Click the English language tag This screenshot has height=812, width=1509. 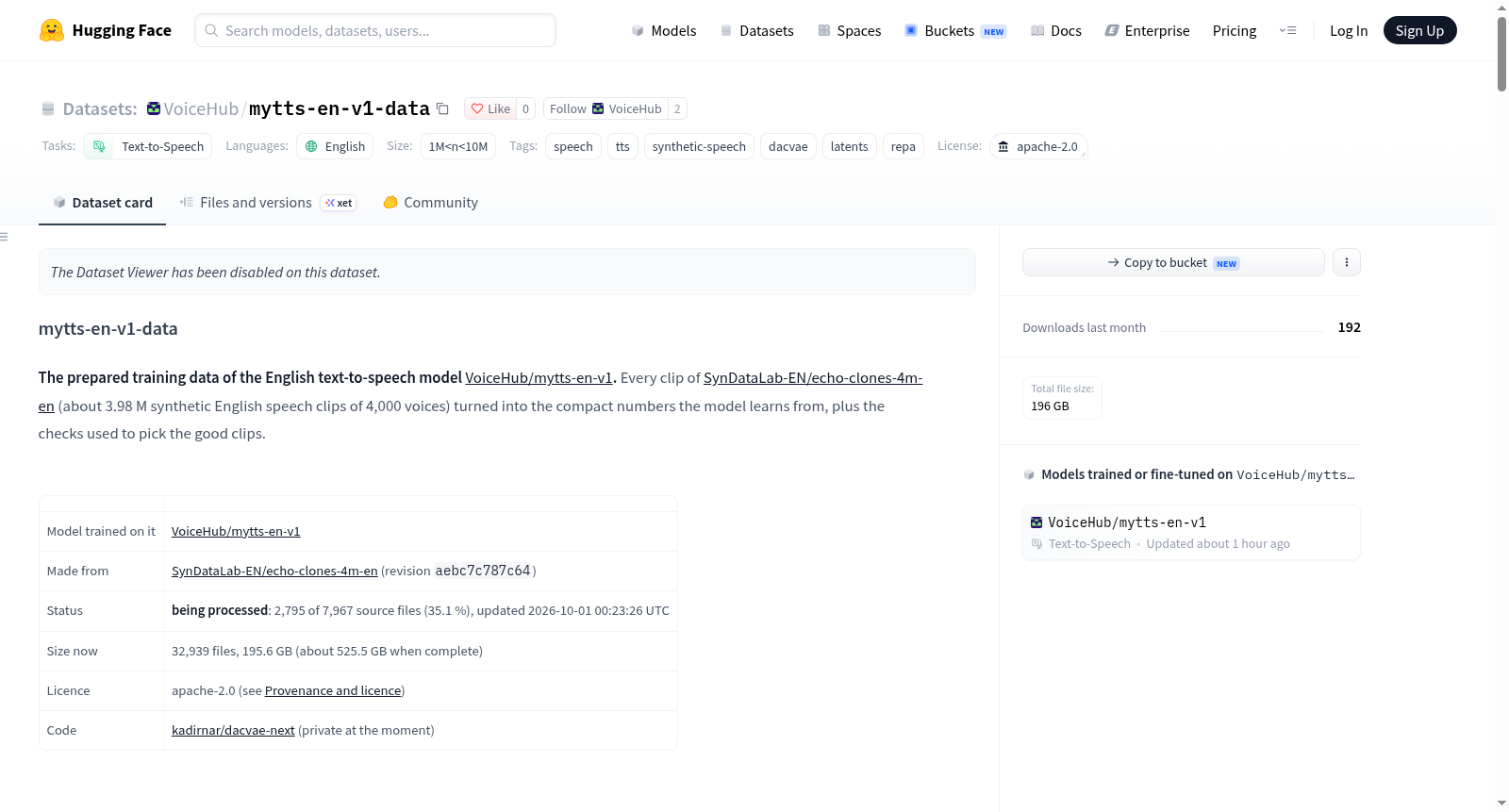pyautogui.click(x=335, y=146)
